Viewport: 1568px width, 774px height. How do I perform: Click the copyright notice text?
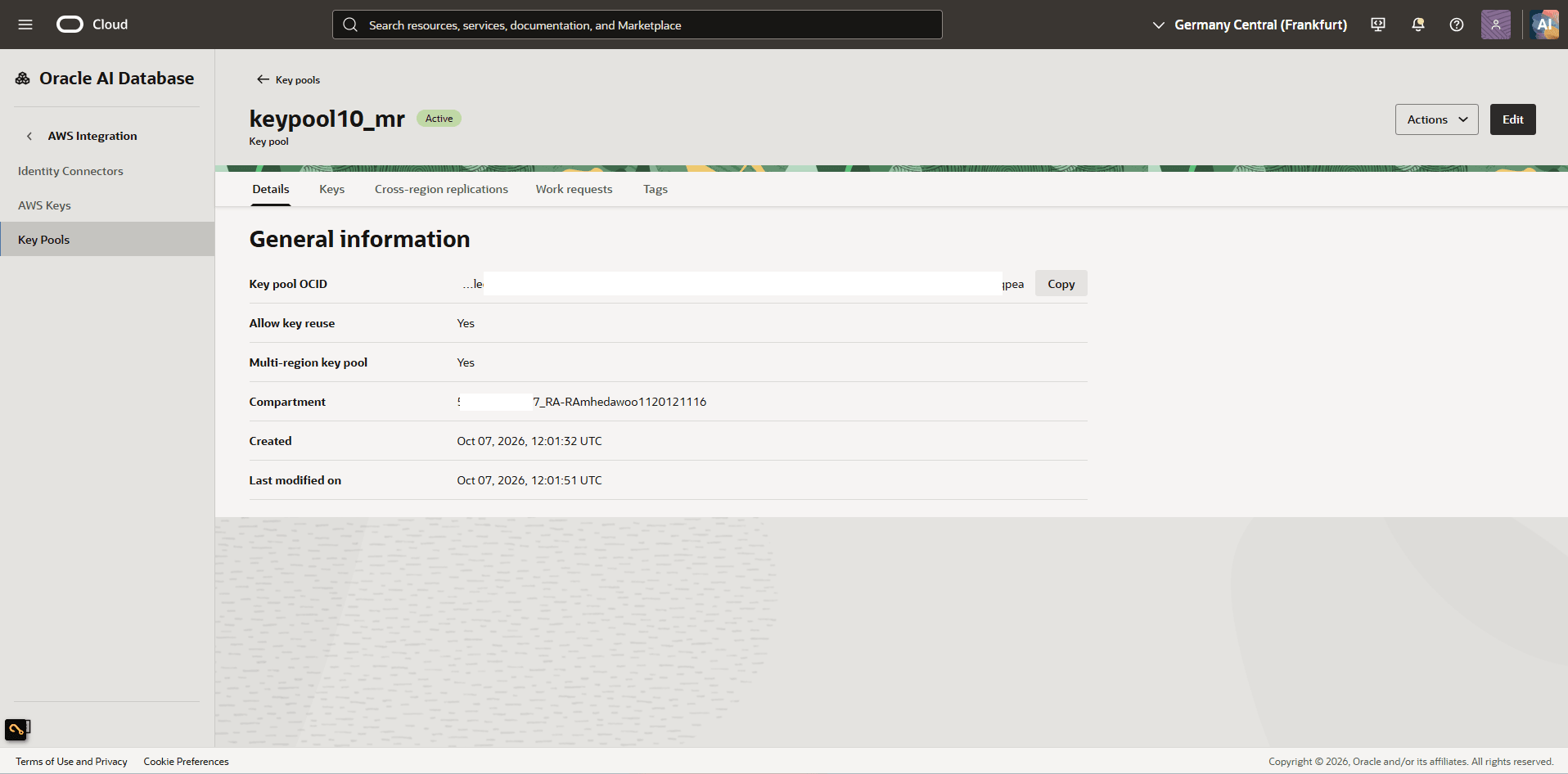tap(1410, 762)
